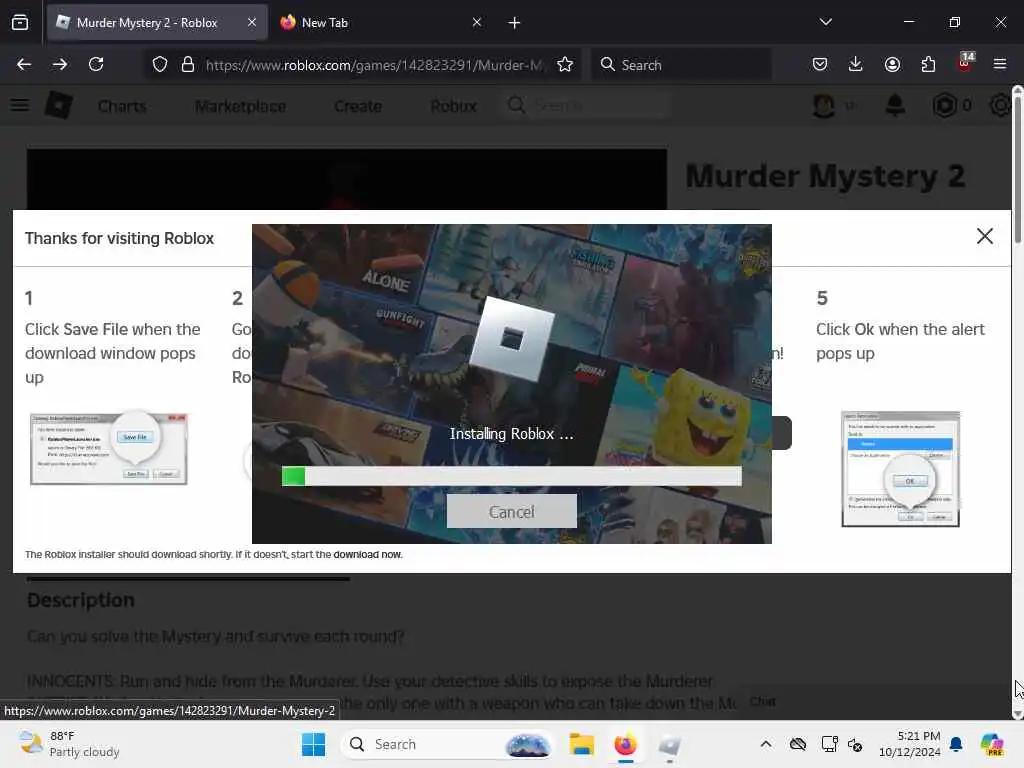Open the Windows Start menu
The width and height of the screenshot is (1024, 768).
pyautogui.click(x=313, y=744)
